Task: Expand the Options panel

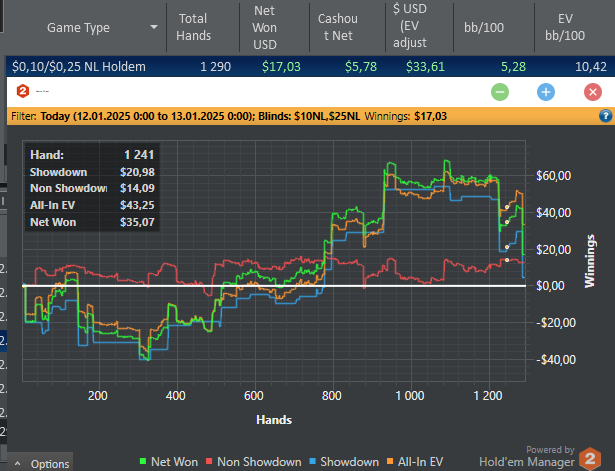Action: [x=40, y=464]
